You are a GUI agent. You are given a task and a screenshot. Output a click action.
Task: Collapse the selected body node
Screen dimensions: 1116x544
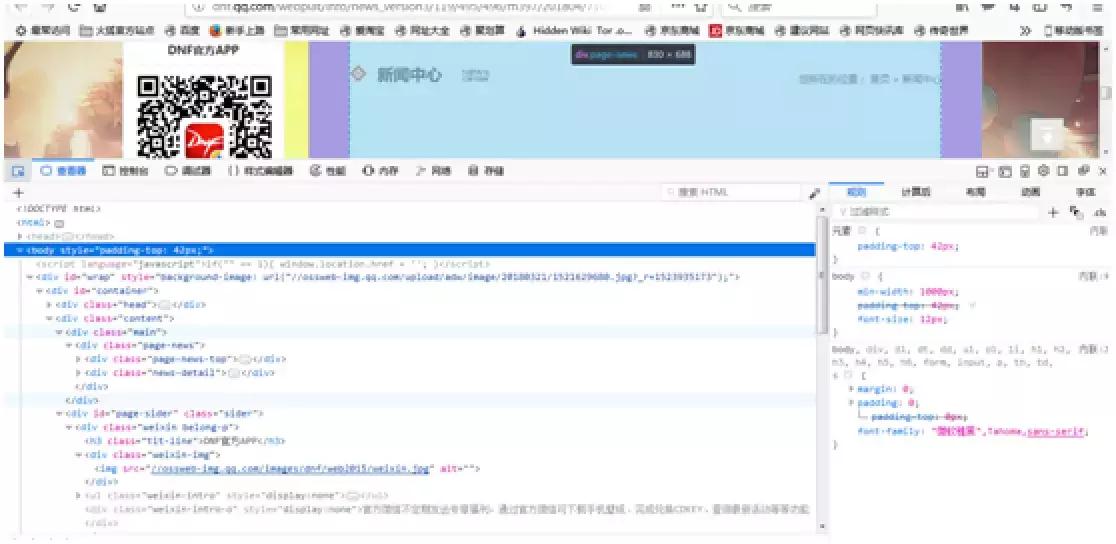coord(20,250)
